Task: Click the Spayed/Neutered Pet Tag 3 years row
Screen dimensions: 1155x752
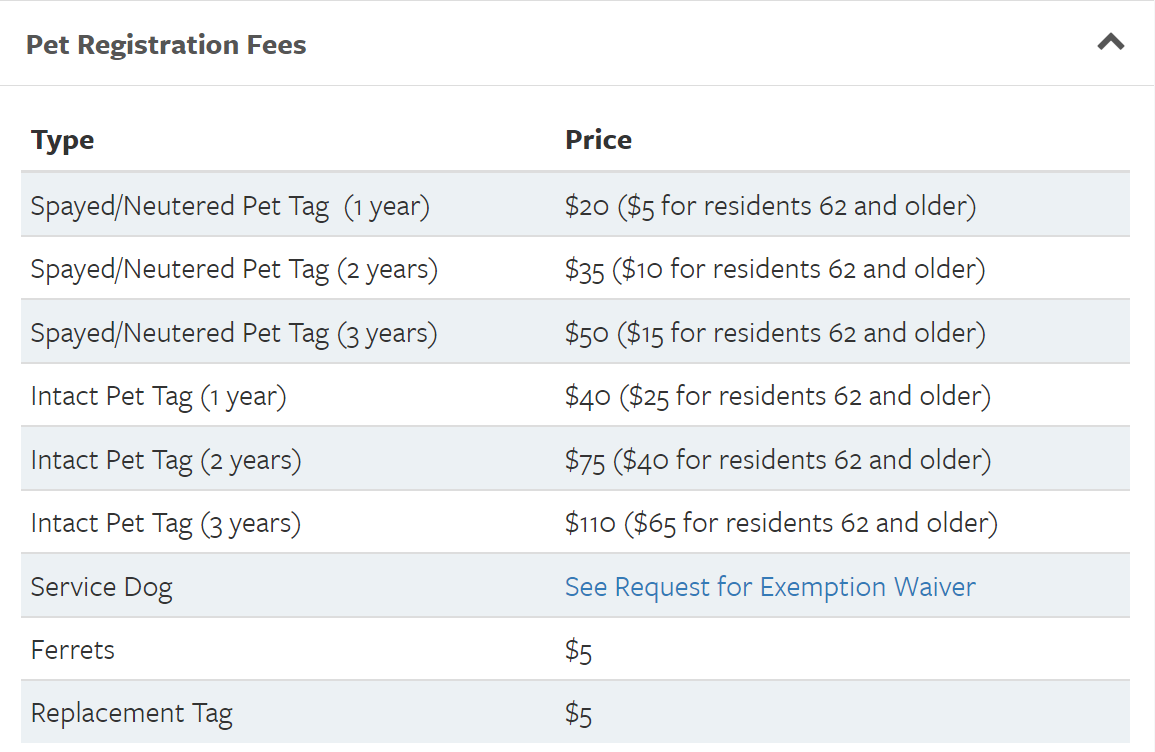Action: click(x=234, y=331)
